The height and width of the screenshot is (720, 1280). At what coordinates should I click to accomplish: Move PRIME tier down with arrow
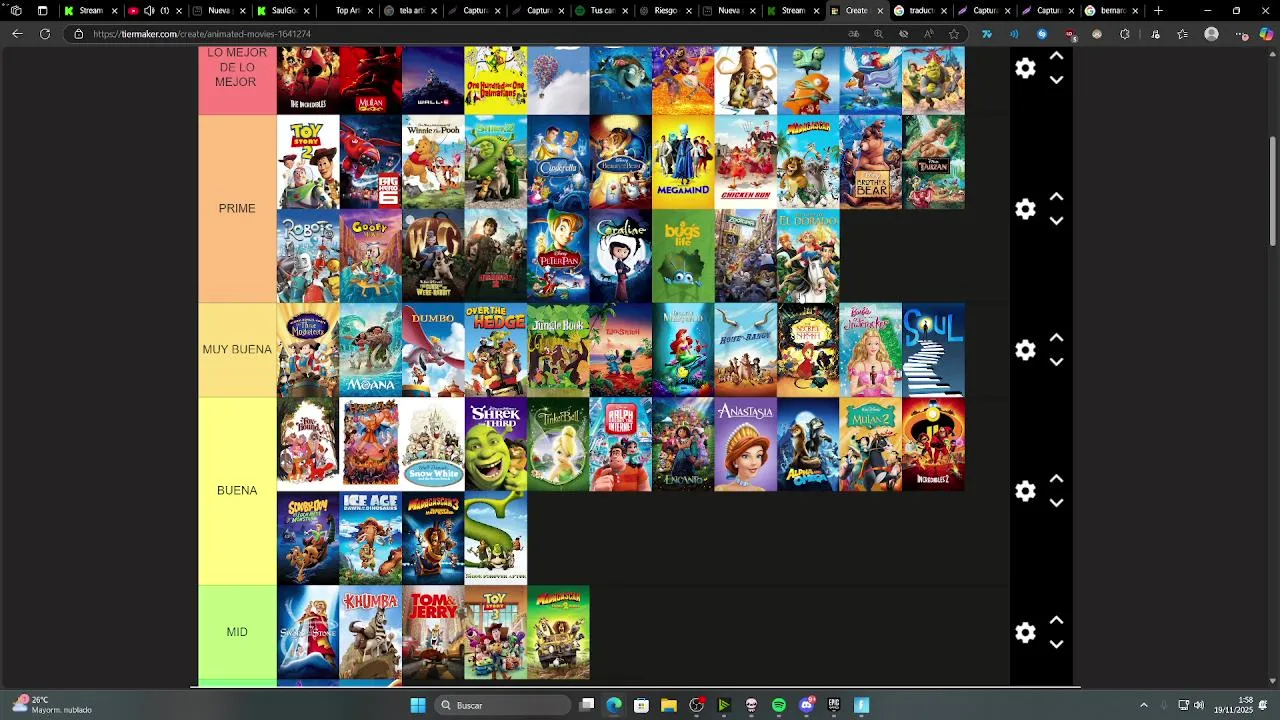tap(1056, 221)
